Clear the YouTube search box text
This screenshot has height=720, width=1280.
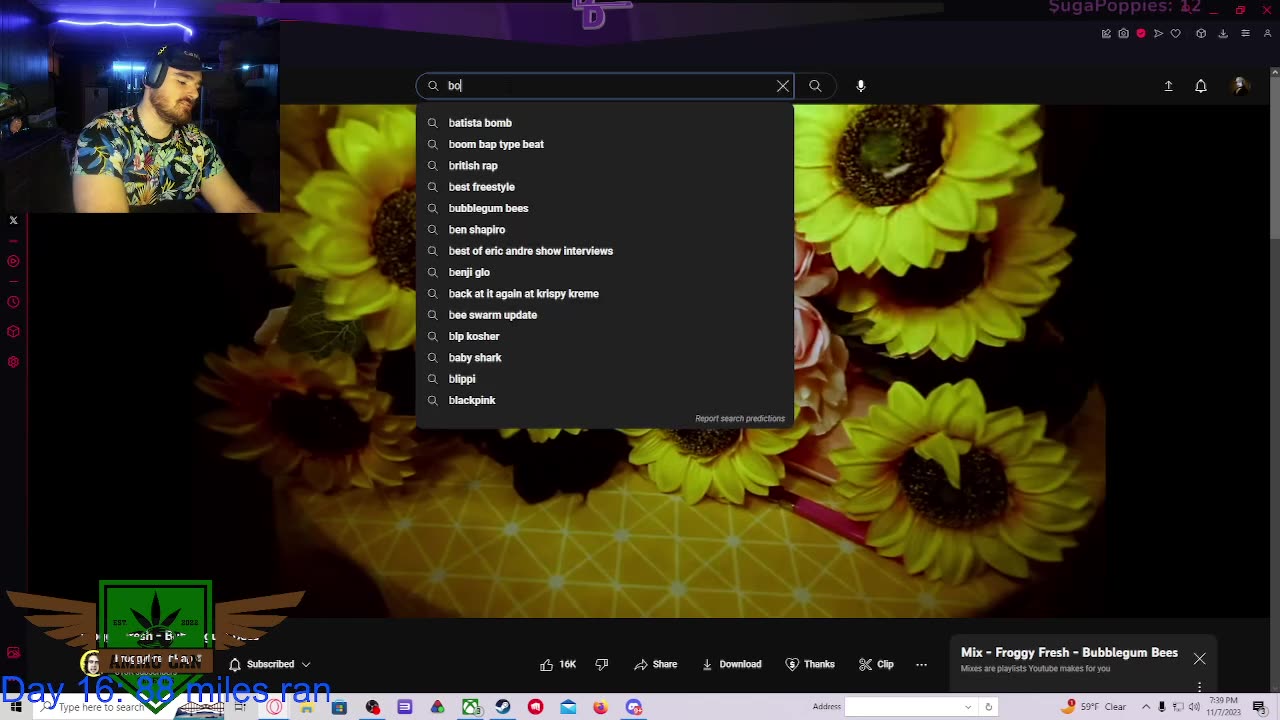coord(783,86)
